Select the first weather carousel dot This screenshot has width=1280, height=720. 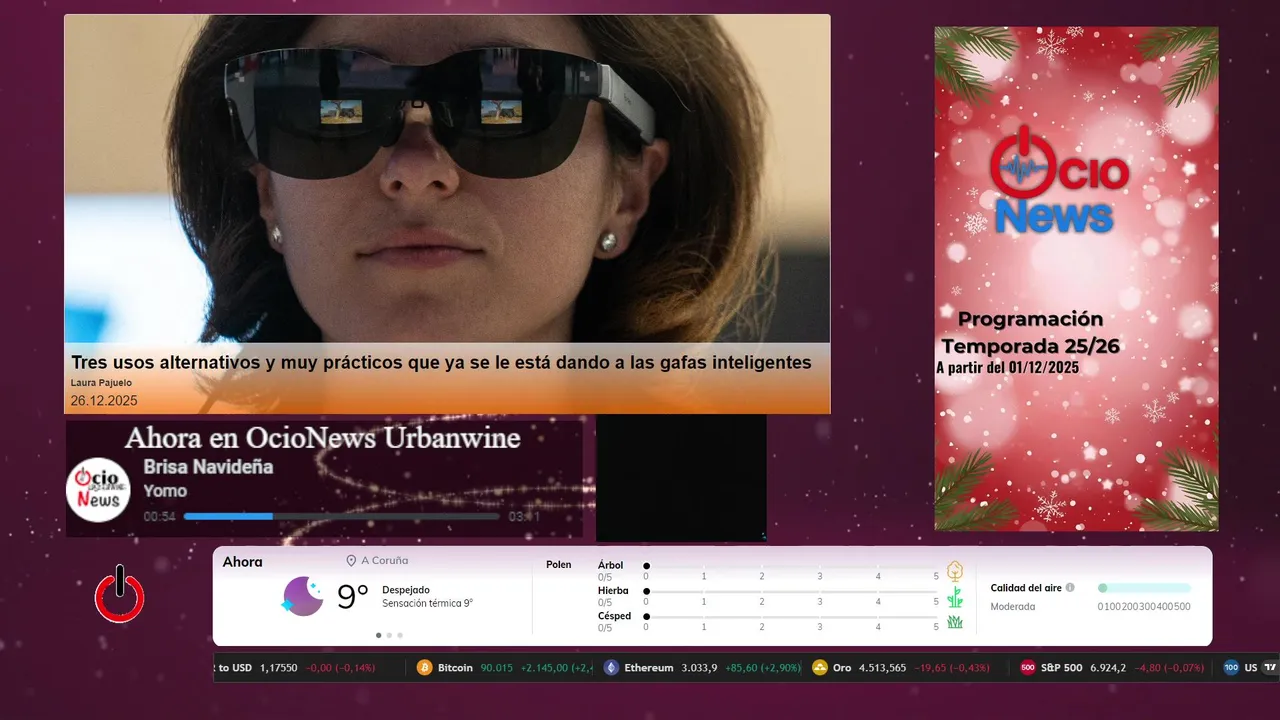378,635
